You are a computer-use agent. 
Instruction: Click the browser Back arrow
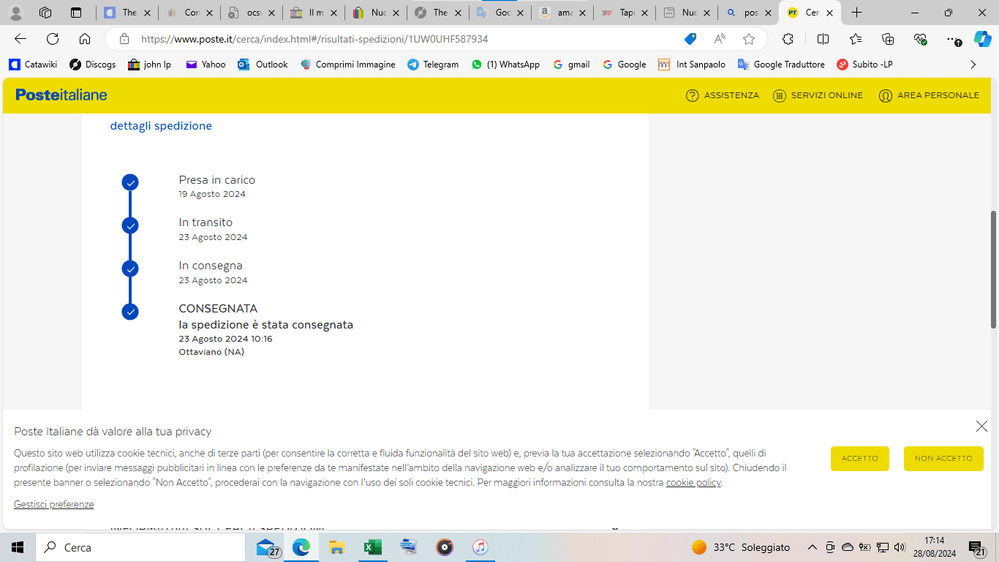click(x=20, y=39)
